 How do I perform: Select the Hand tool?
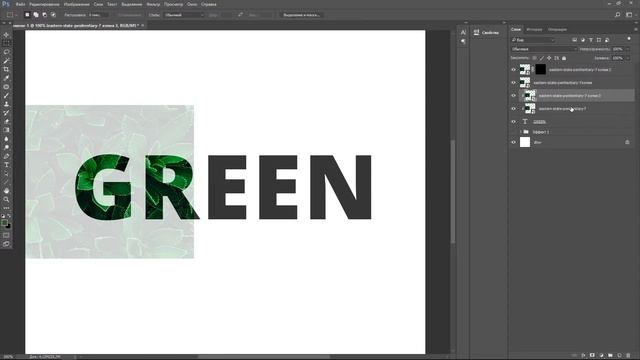[x=6, y=191]
